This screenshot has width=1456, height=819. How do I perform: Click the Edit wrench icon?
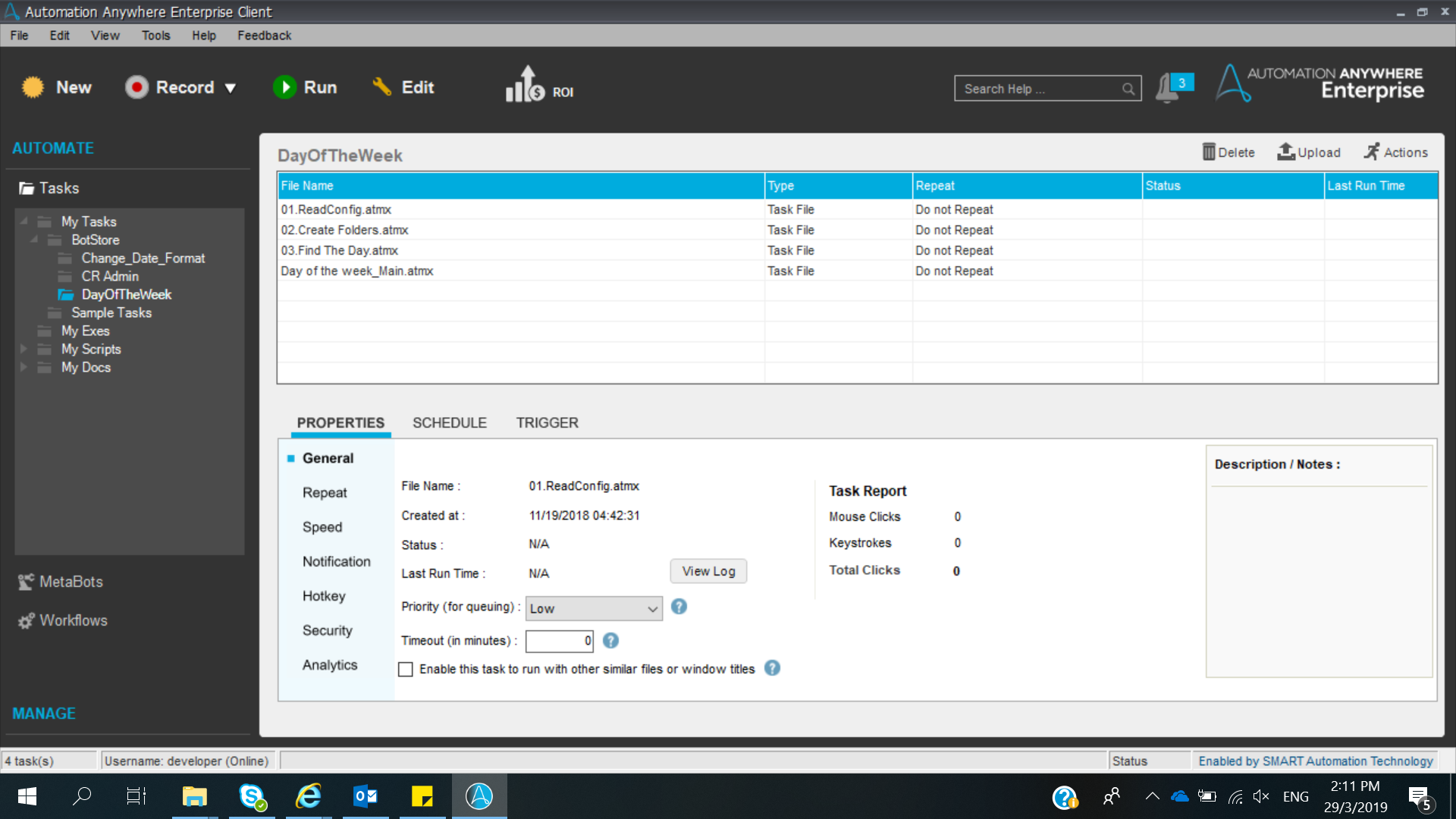(x=381, y=87)
